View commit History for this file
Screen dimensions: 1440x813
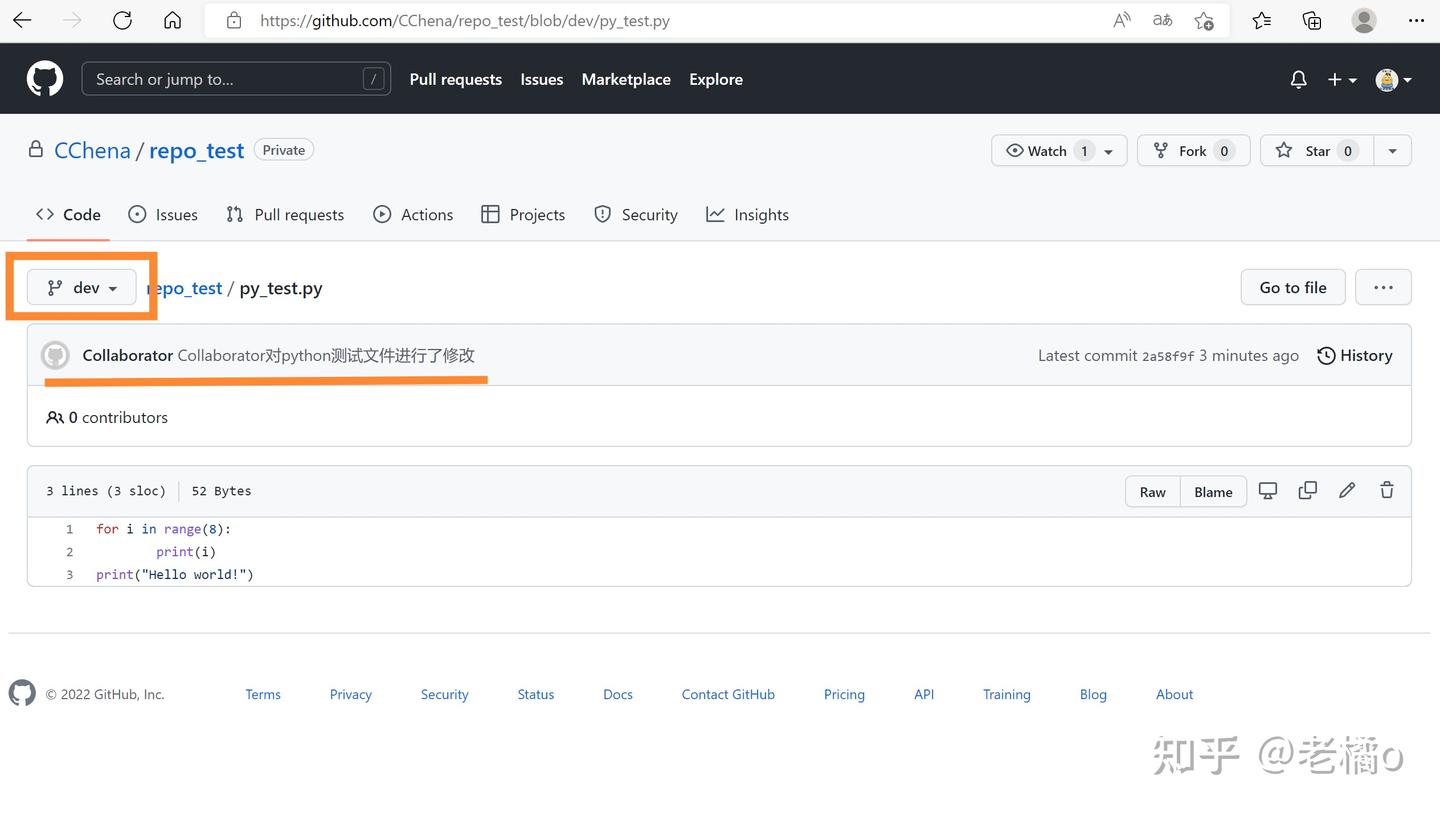pos(1354,355)
